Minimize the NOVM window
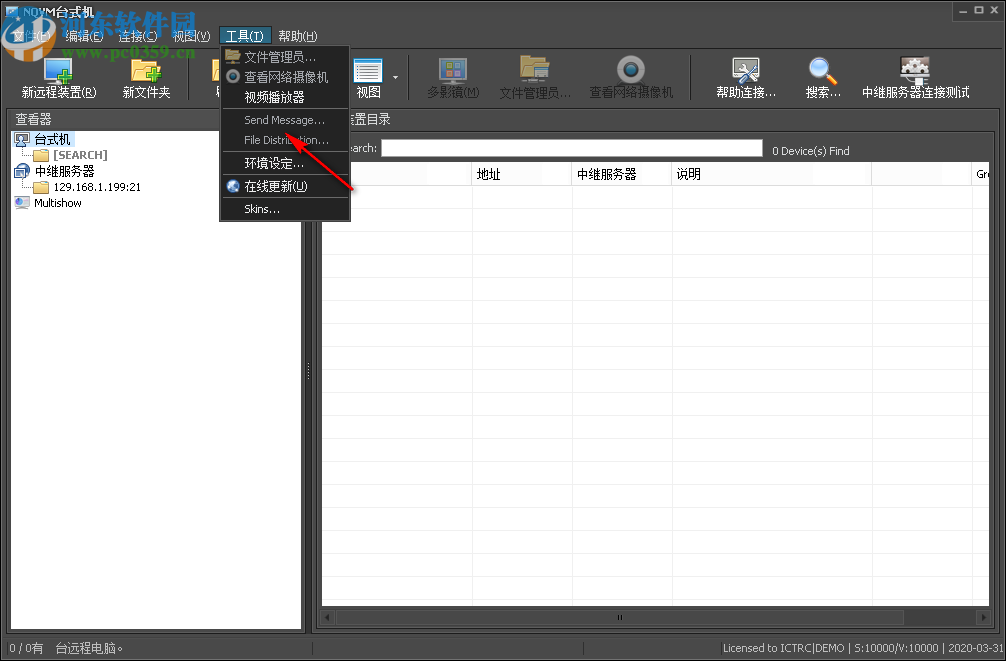Screen dimensions: 1006x661 tap(964, 11)
